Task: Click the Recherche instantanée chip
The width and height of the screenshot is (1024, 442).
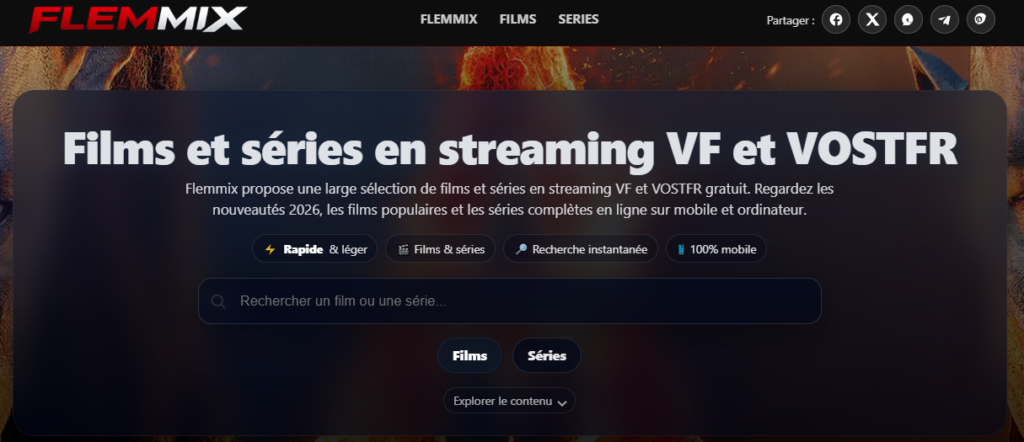Action: pos(581,249)
